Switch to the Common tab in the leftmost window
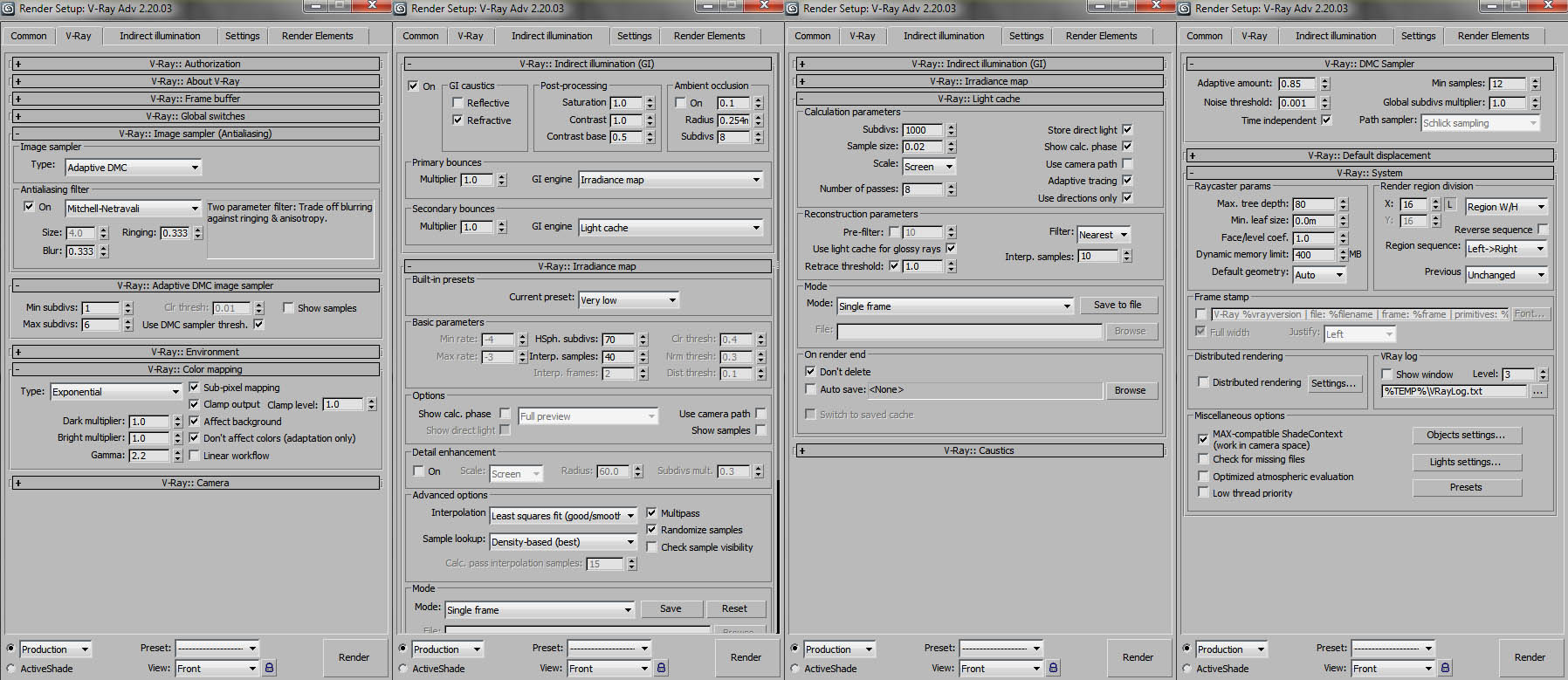 (x=29, y=36)
